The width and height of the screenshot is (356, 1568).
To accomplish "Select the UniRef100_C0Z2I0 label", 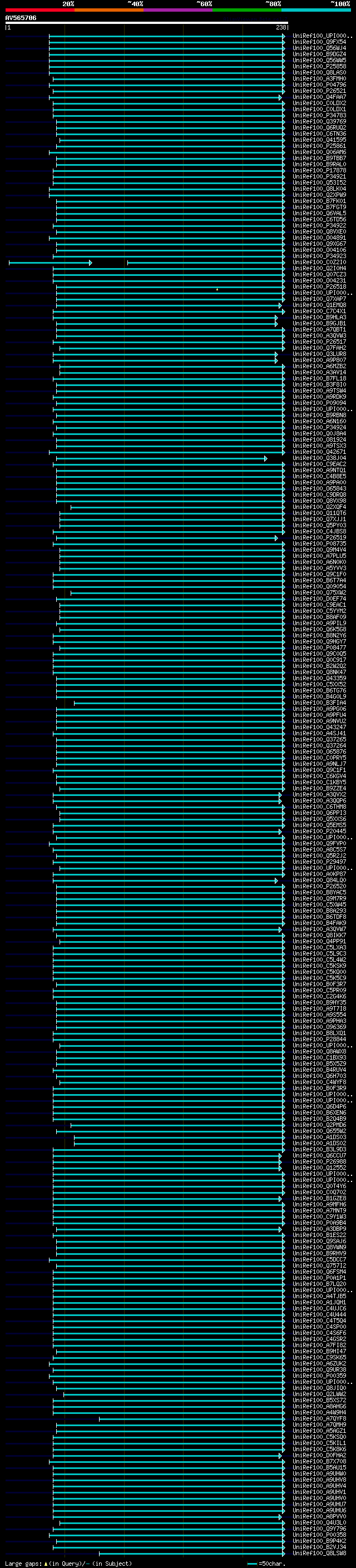I will (319, 263).
